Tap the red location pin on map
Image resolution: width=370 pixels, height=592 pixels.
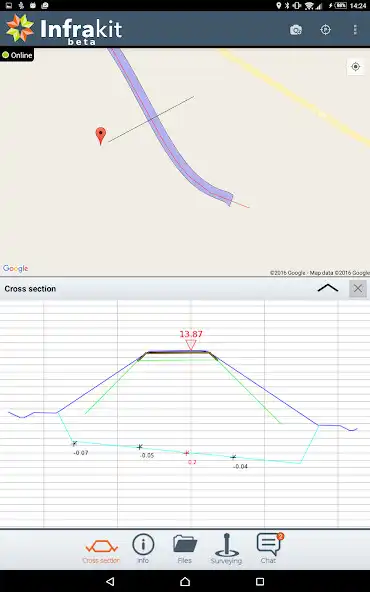(x=100, y=136)
